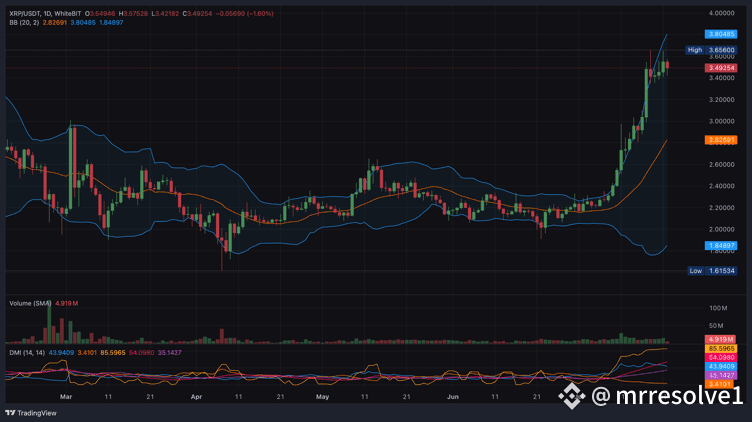Image resolution: width=752 pixels, height=422 pixels.
Task: Click the blue 1.84897 lower band price tag
Action: [721, 246]
